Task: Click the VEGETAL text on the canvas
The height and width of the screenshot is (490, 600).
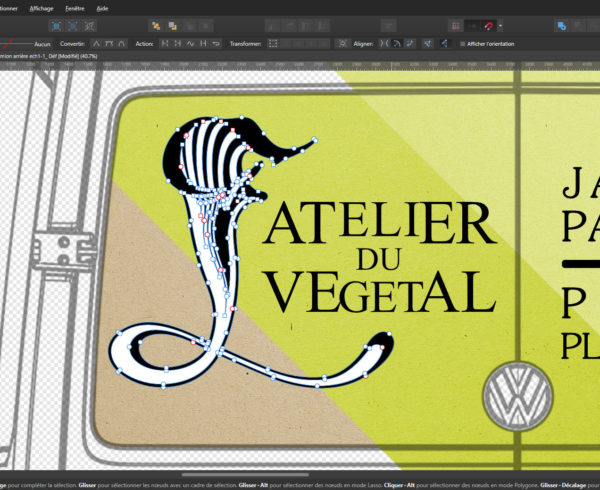Action: (380, 292)
